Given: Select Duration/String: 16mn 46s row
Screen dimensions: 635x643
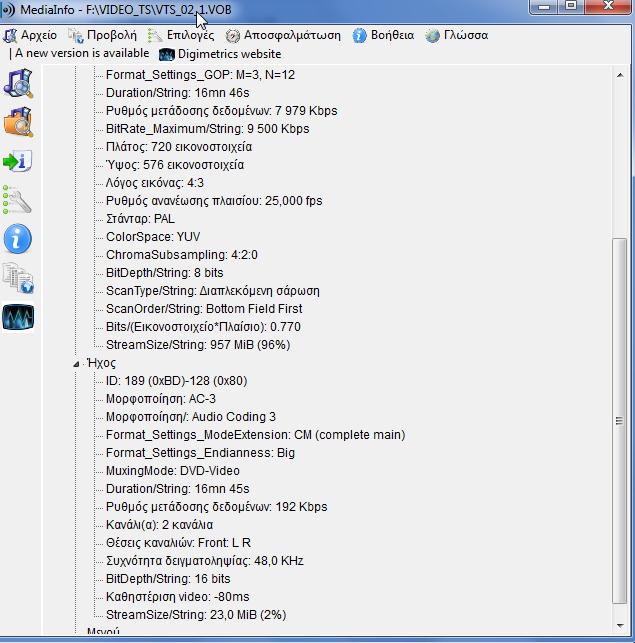Looking at the screenshot, I should [x=177, y=93].
